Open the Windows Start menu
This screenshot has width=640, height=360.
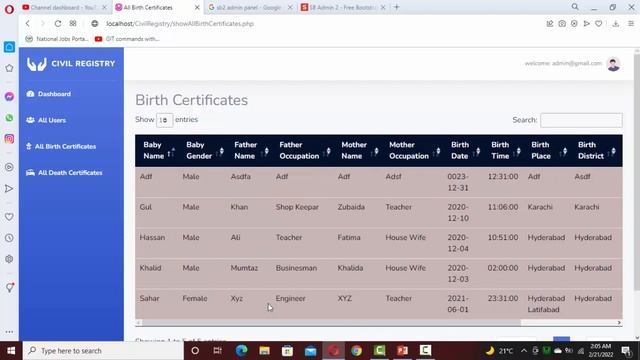11,351
